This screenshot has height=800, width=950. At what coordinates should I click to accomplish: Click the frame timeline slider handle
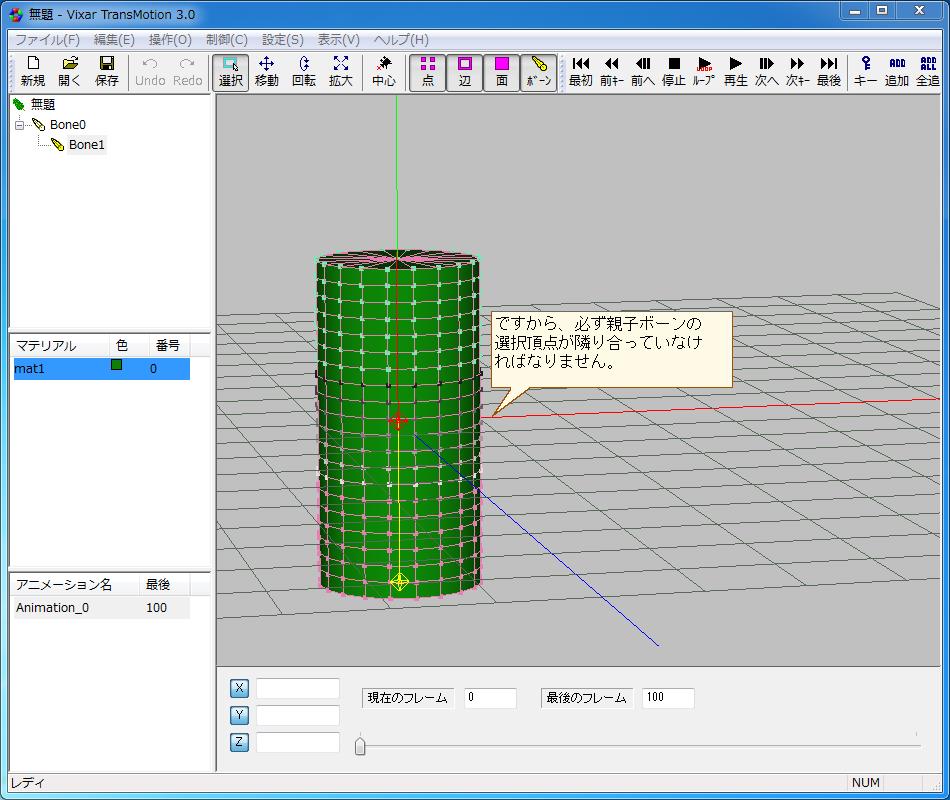[x=360, y=745]
